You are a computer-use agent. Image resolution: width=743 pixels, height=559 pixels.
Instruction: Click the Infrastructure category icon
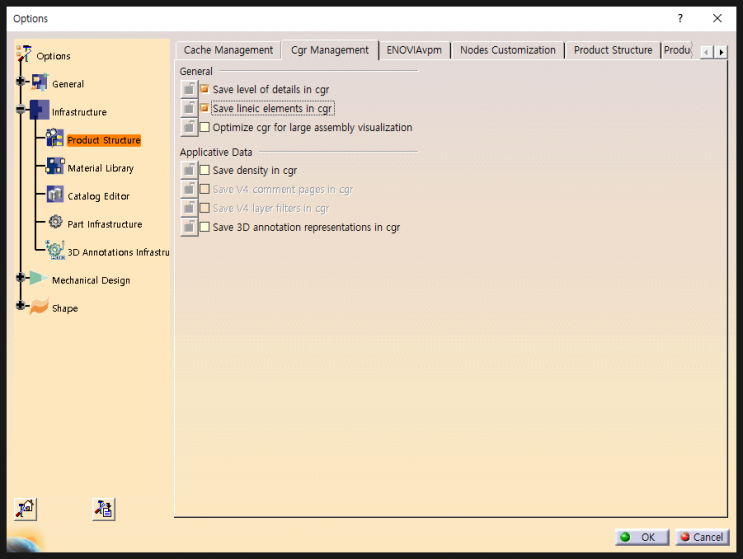(x=39, y=110)
